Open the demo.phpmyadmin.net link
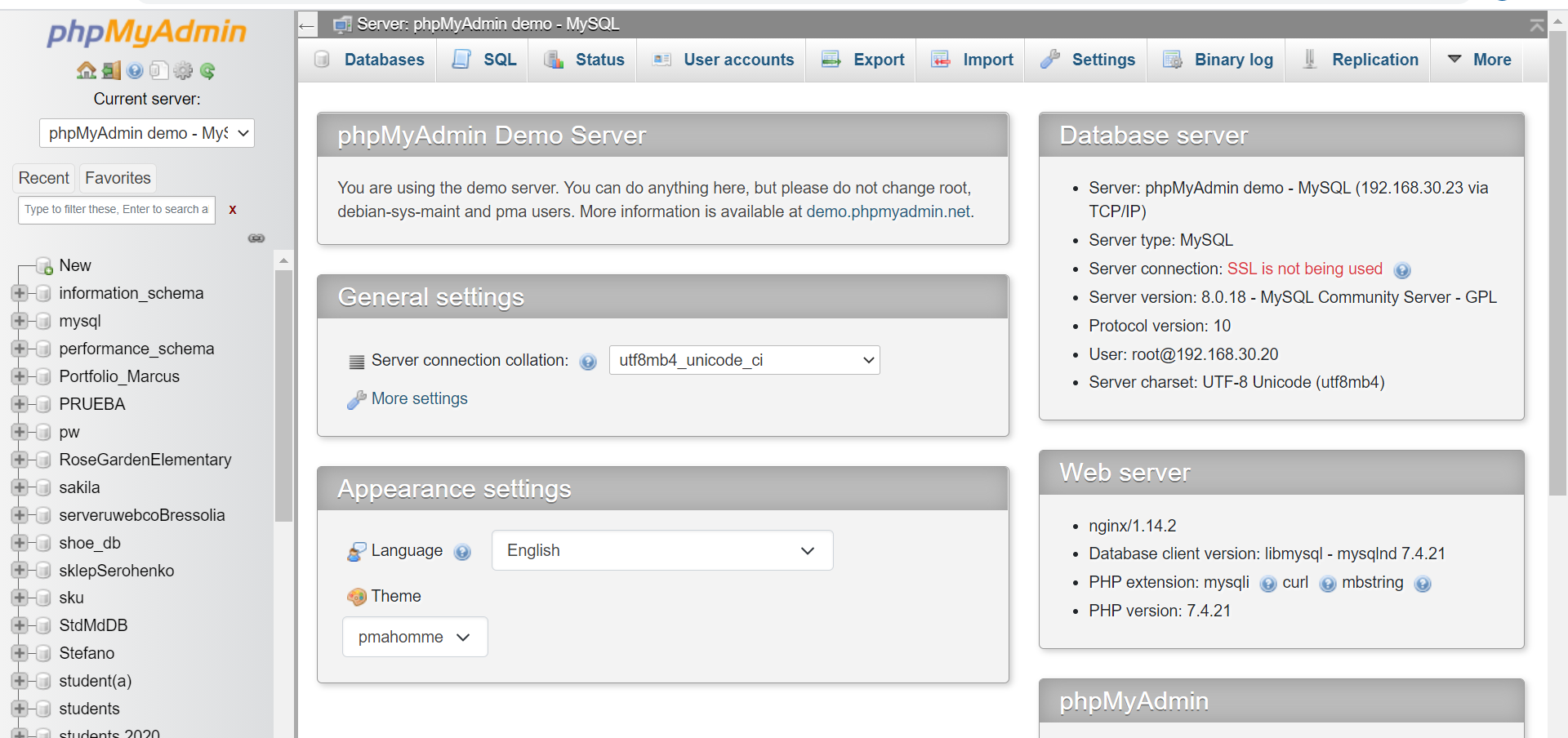Image resolution: width=1568 pixels, height=738 pixels. coord(887,211)
